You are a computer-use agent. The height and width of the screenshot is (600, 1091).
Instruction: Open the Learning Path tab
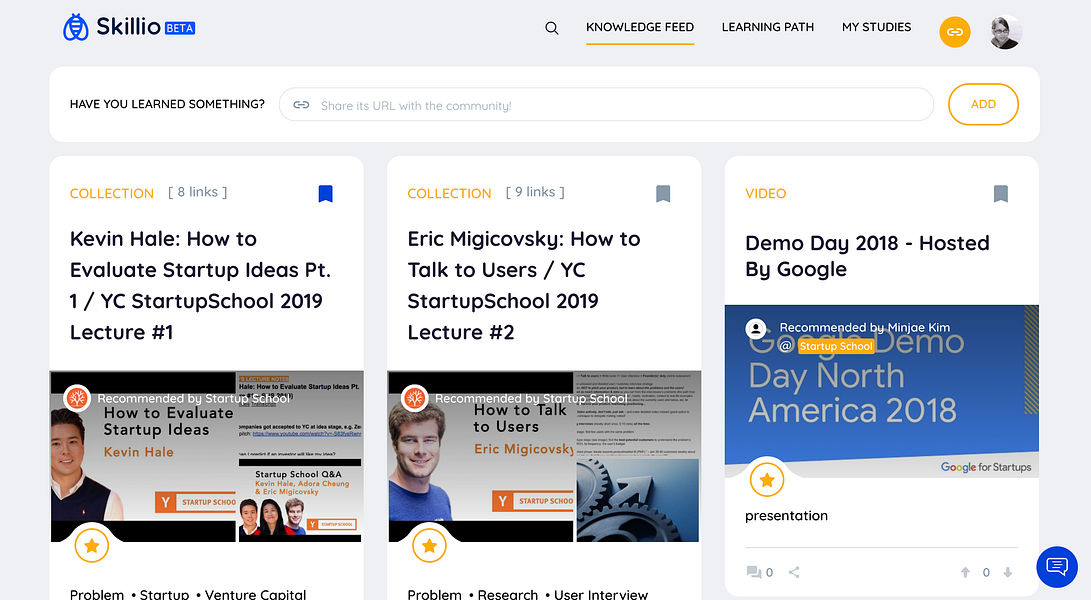point(767,27)
